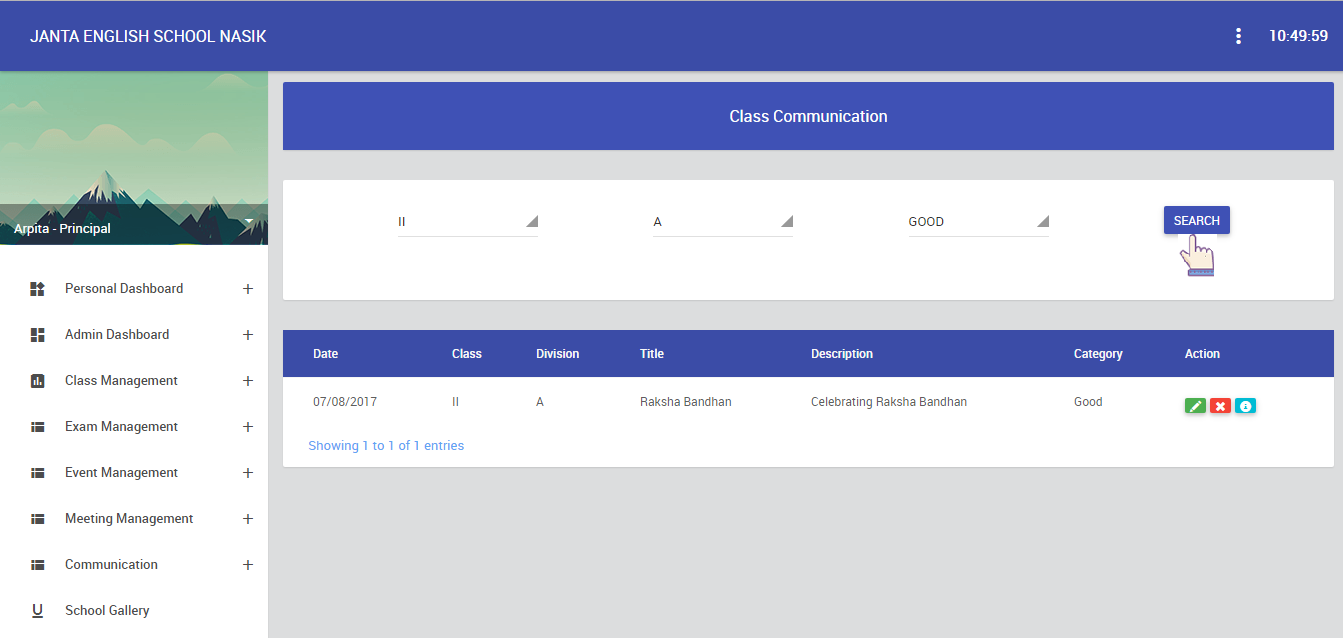Click the green edit icon for Raksha Bandhan
The image size is (1343, 638).
(1195, 406)
